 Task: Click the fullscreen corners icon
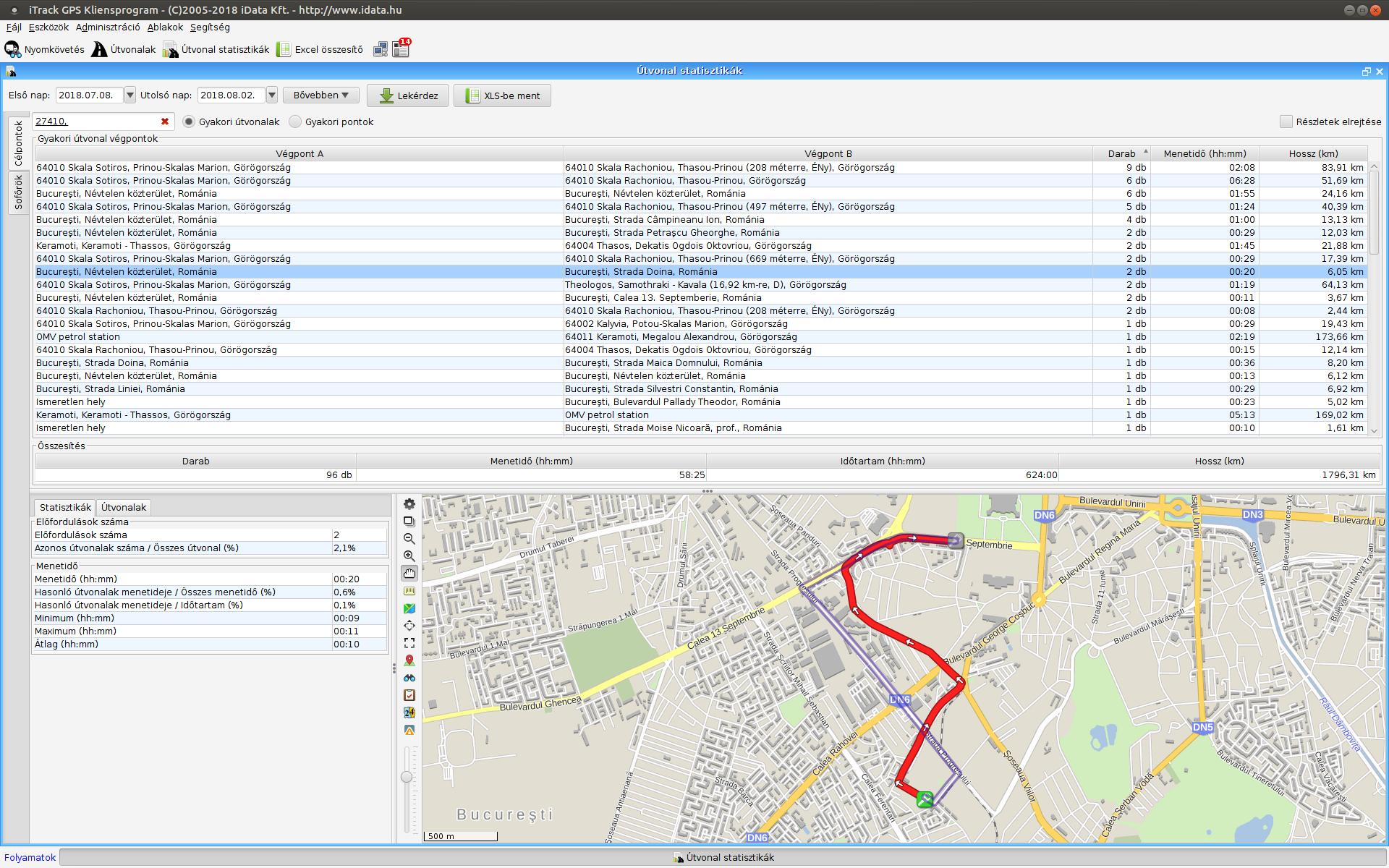pyautogui.click(x=409, y=643)
